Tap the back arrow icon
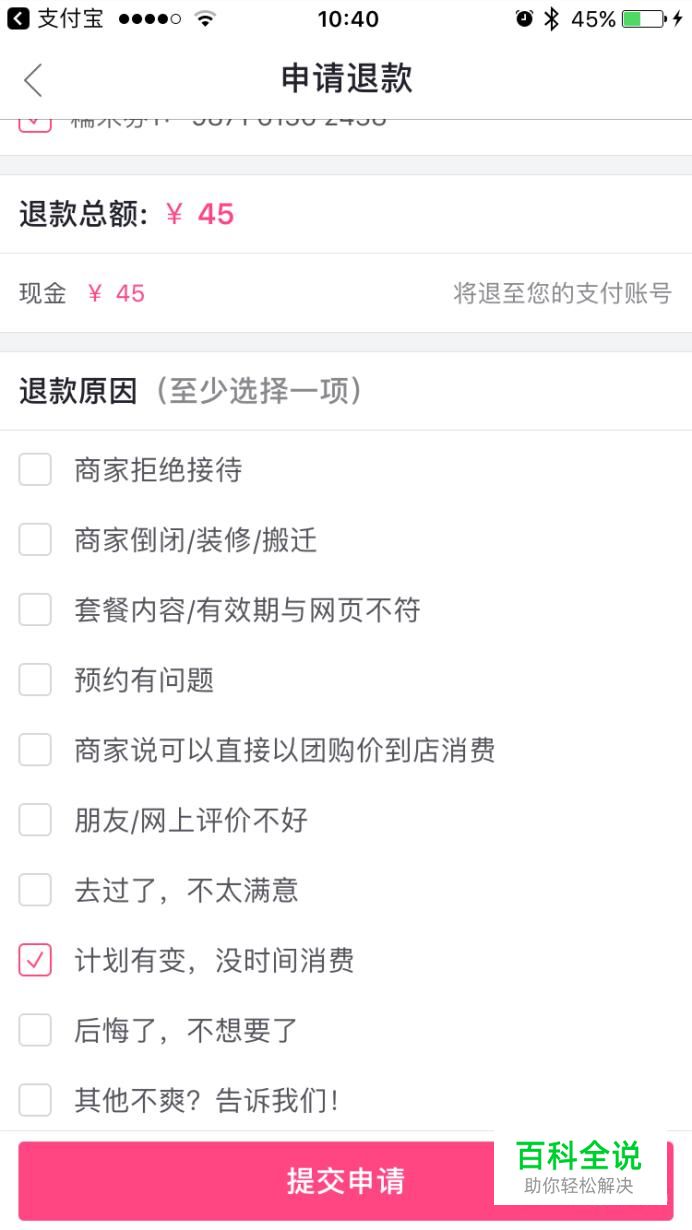 tap(34, 80)
